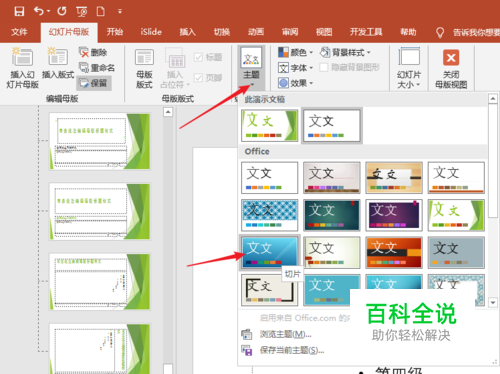Select the green faceted theme under 此演示文稿
The image size is (500, 374).
point(269,126)
